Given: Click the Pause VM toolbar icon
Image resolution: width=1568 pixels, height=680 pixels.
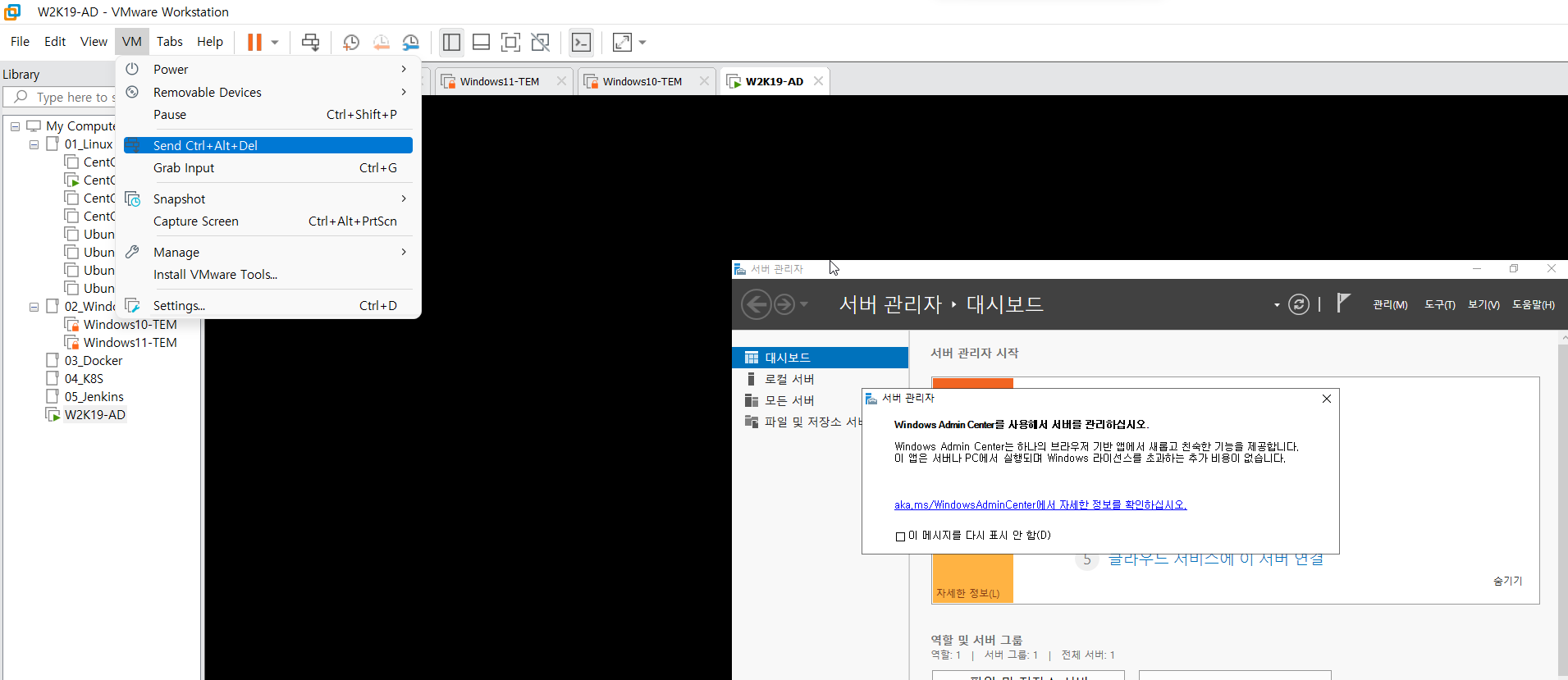Looking at the screenshot, I should 255,42.
